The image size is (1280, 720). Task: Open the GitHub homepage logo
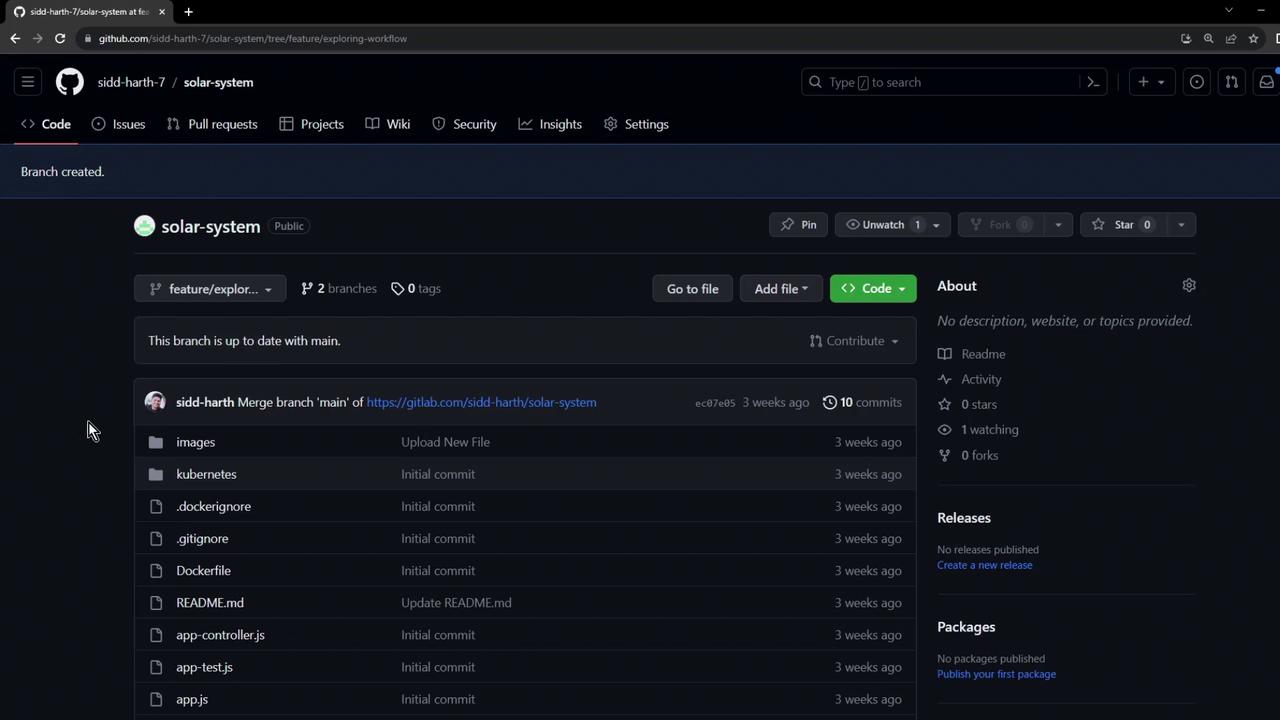pyautogui.click(x=70, y=82)
